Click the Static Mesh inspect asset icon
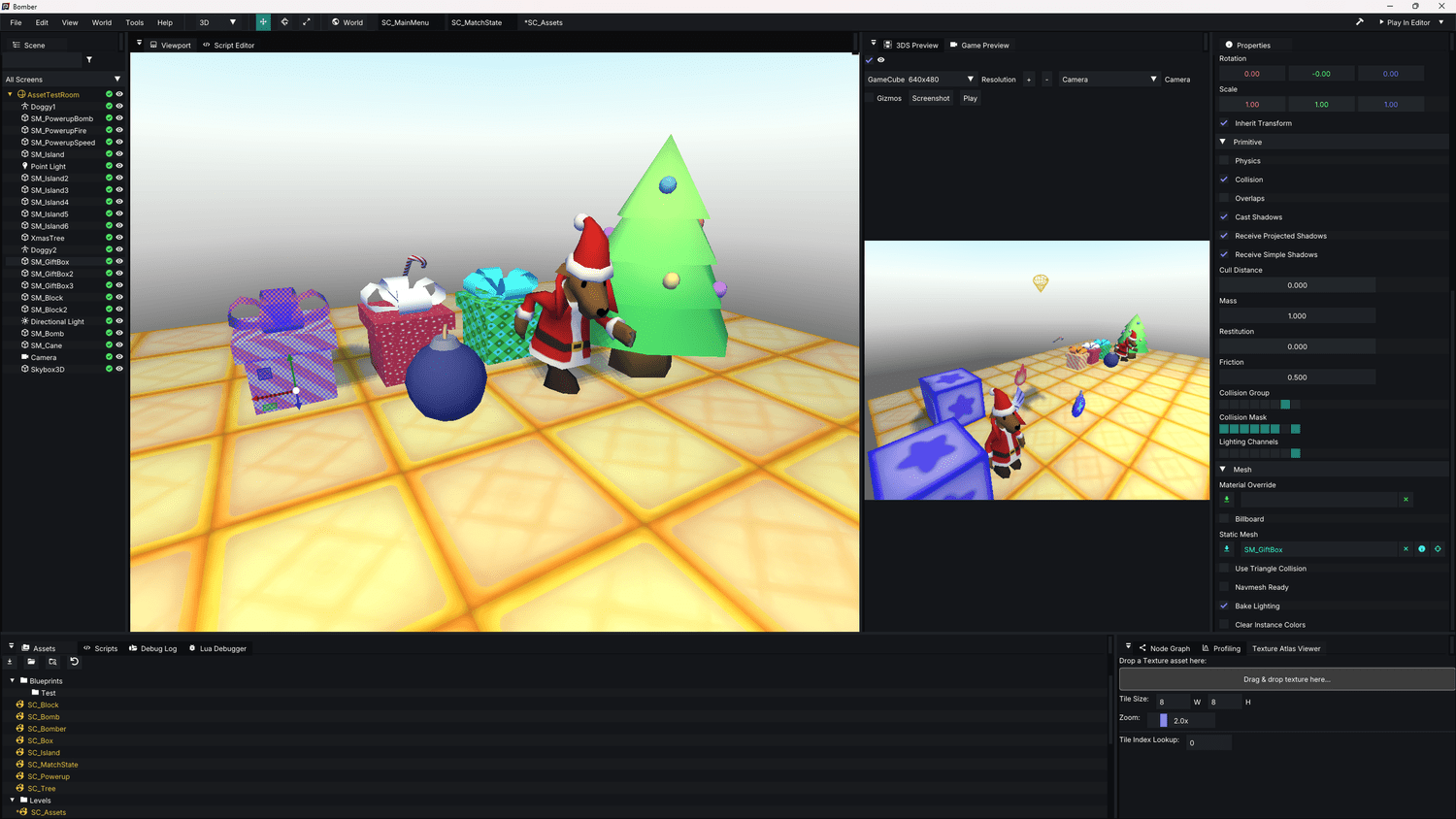This screenshot has height=819, width=1456. [1422, 549]
